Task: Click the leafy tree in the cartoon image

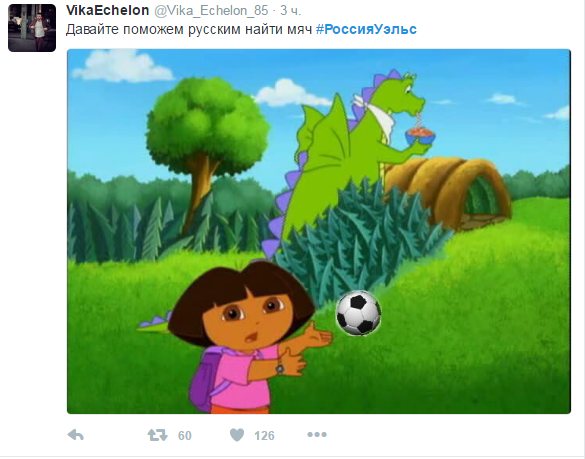Action: click(206, 149)
